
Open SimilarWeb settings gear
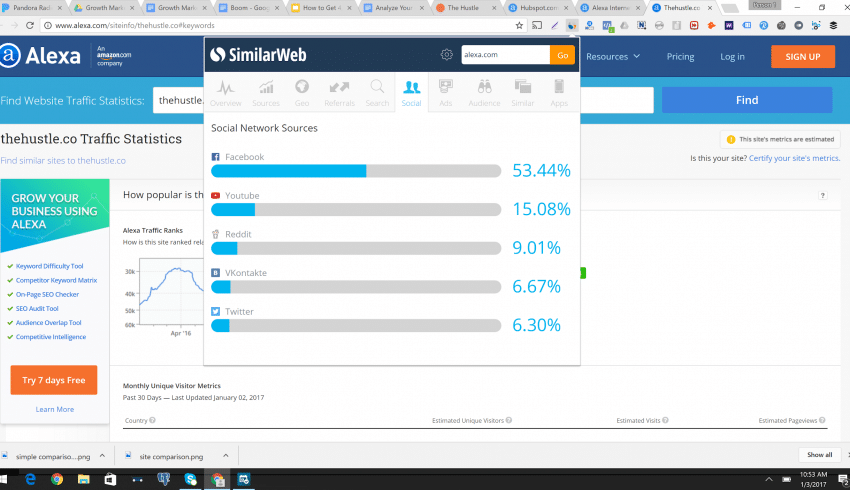click(x=447, y=55)
